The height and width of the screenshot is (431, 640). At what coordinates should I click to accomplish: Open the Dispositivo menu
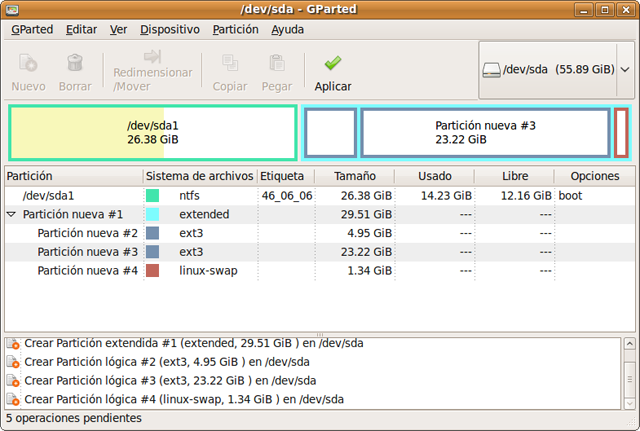(x=169, y=29)
